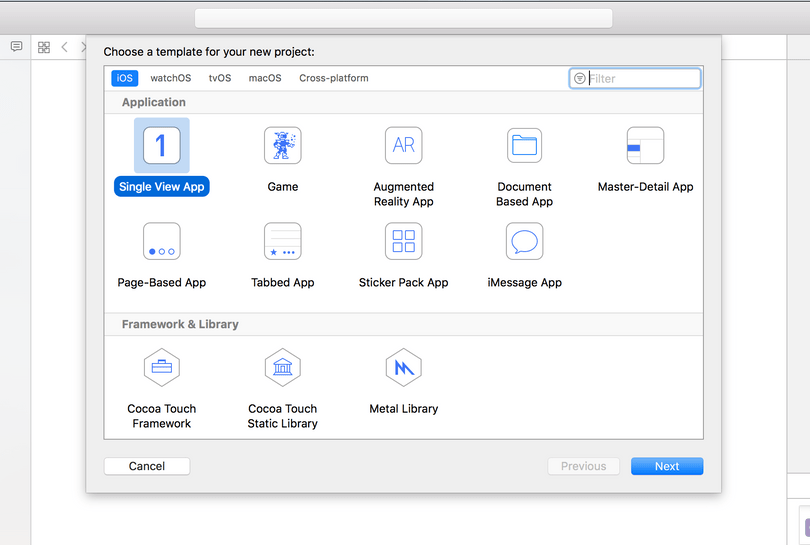Switch to the tvOS tab
The width and height of the screenshot is (810, 545).
point(220,78)
